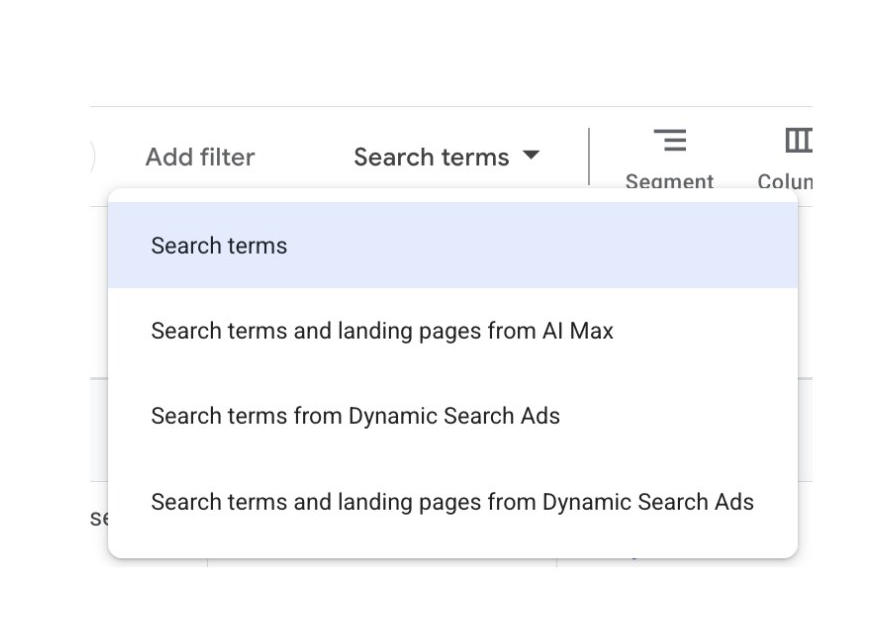Collapse the report type list using the caret
The width and height of the screenshot is (887, 623).
click(531, 156)
